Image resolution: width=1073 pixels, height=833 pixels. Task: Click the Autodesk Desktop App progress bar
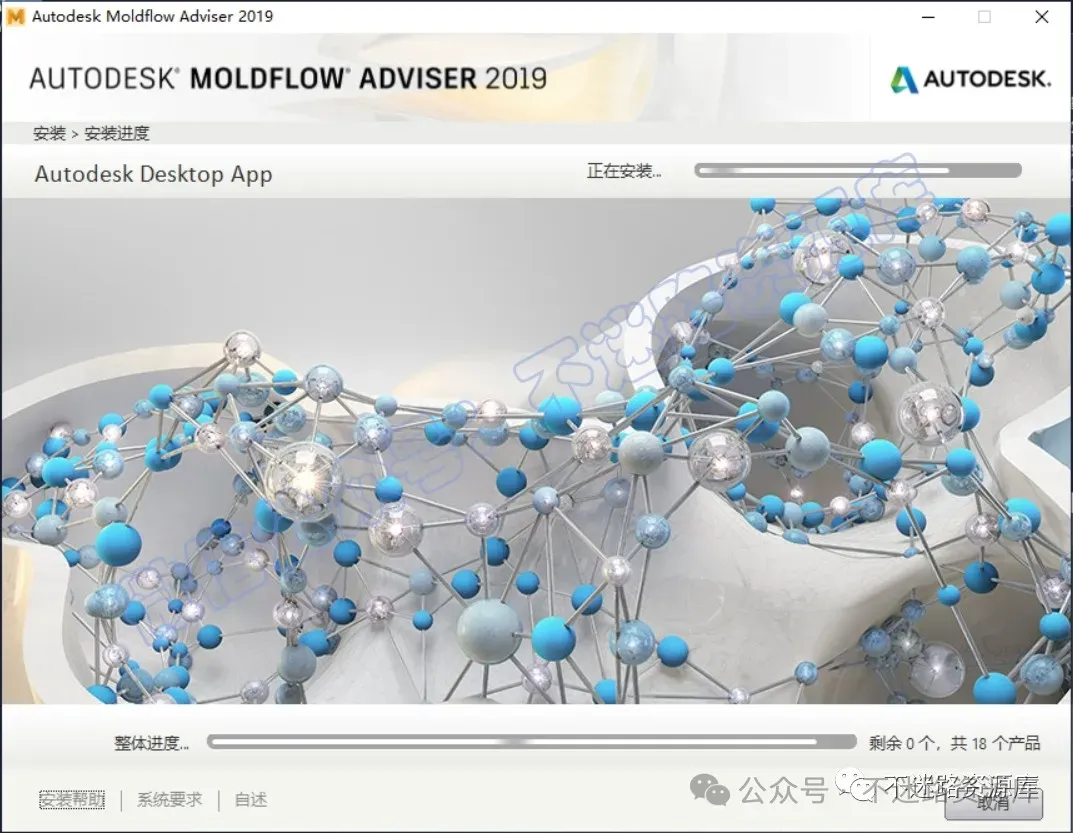pyautogui.click(x=858, y=170)
